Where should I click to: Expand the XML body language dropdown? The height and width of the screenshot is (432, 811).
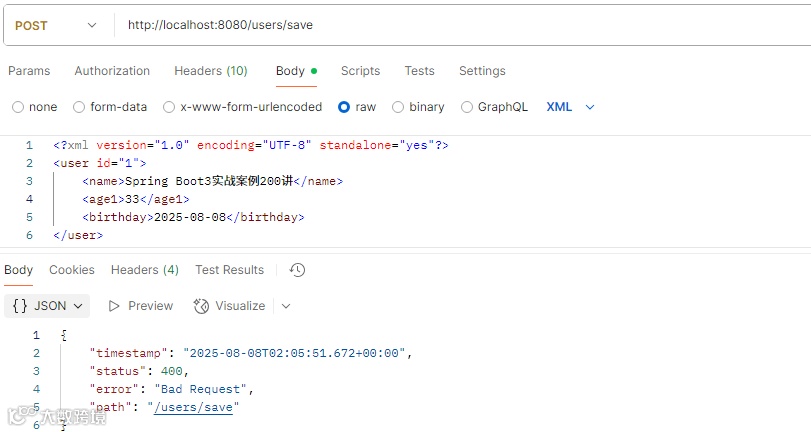pyautogui.click(x=589, y=107)
